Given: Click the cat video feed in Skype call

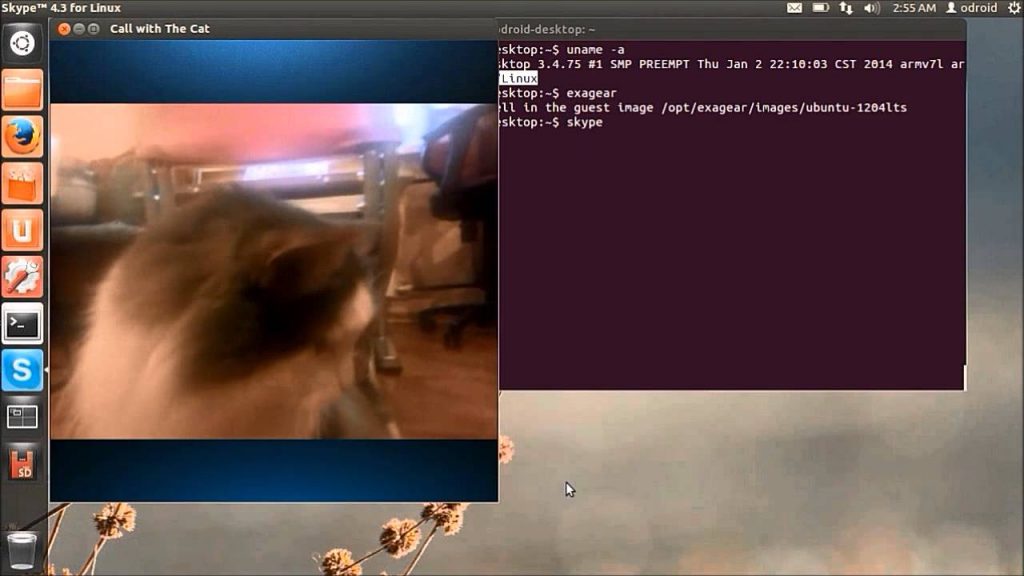Looking at the screenshot, I should pos(274,271).
